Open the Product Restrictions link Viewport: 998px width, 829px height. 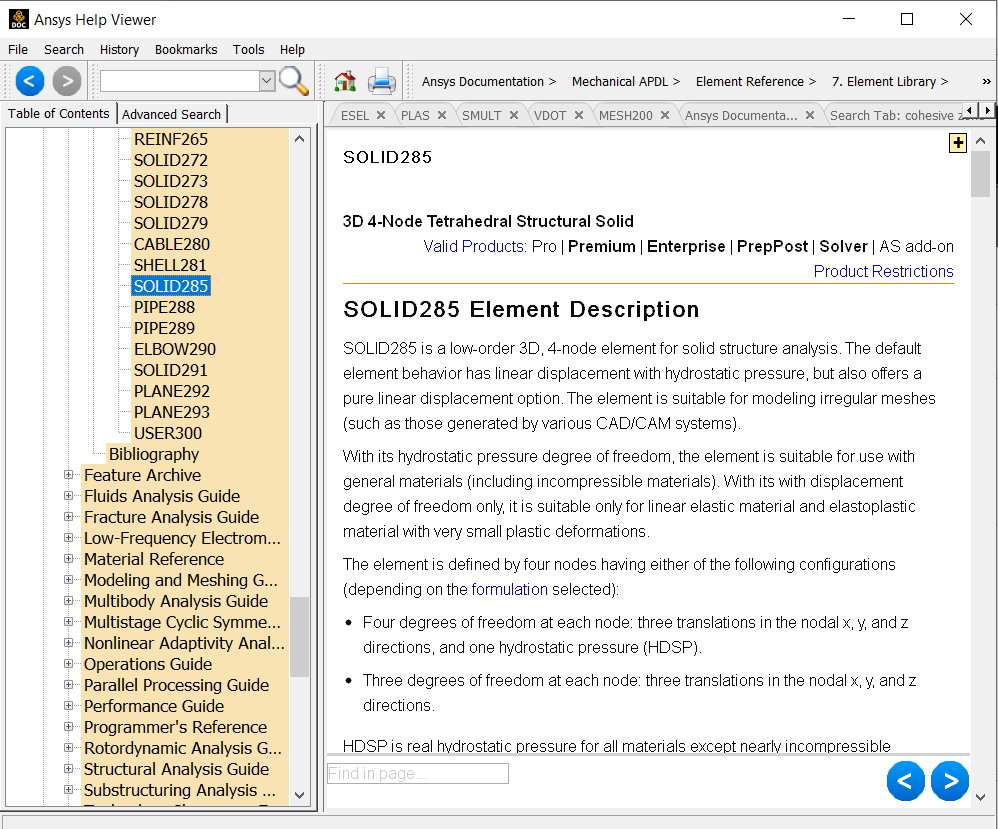coord(883,271)
